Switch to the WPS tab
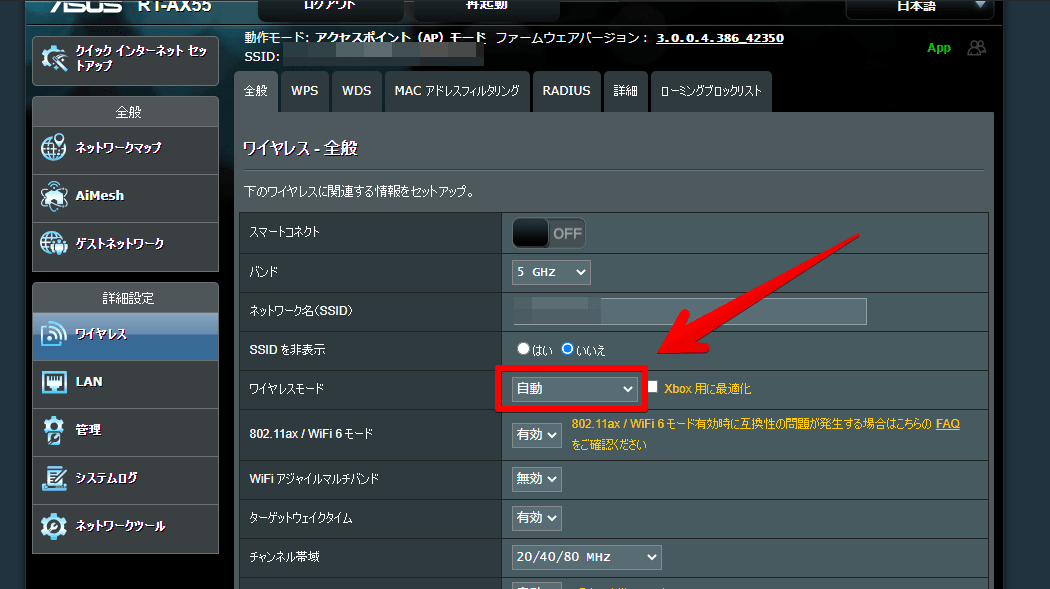Image resolution: width=1050 pixels, height=589 pixels. tap(305, 91)
